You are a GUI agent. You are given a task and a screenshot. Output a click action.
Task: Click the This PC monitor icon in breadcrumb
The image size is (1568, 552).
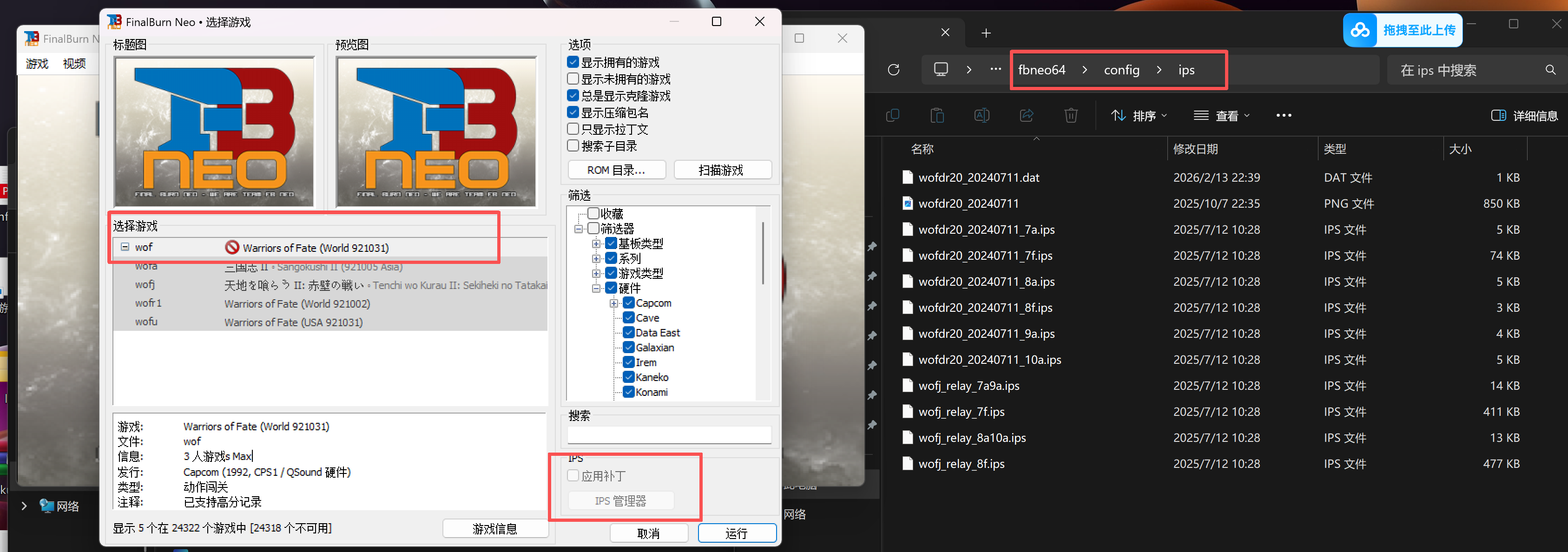pyautogui.click(x=941, y=69)
